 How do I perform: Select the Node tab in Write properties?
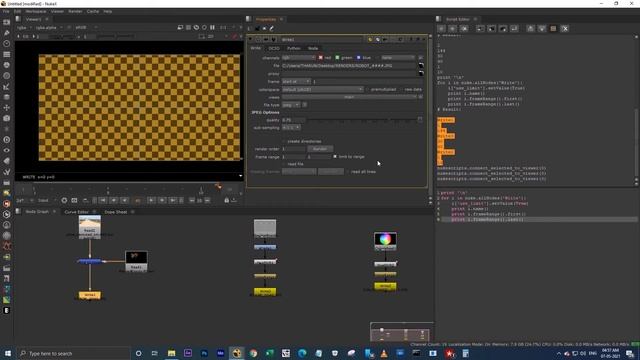pos(313,48)
